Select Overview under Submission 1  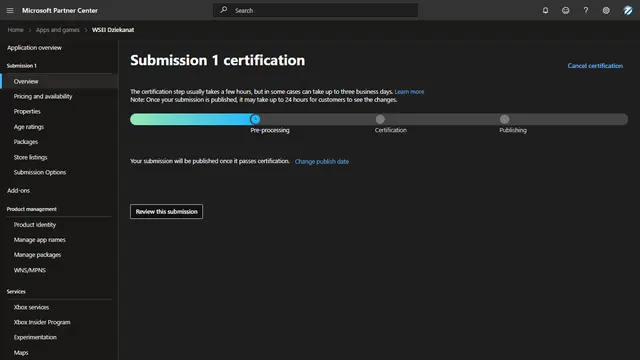[59, 81]
